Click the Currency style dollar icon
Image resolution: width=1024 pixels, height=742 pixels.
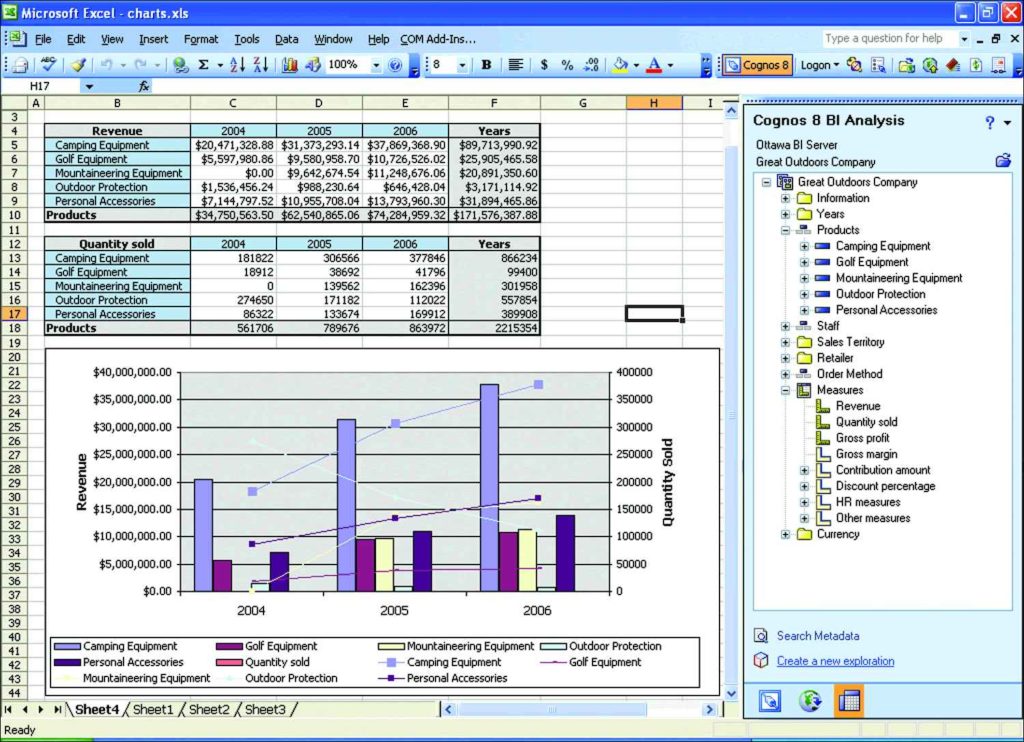[544, 65]
